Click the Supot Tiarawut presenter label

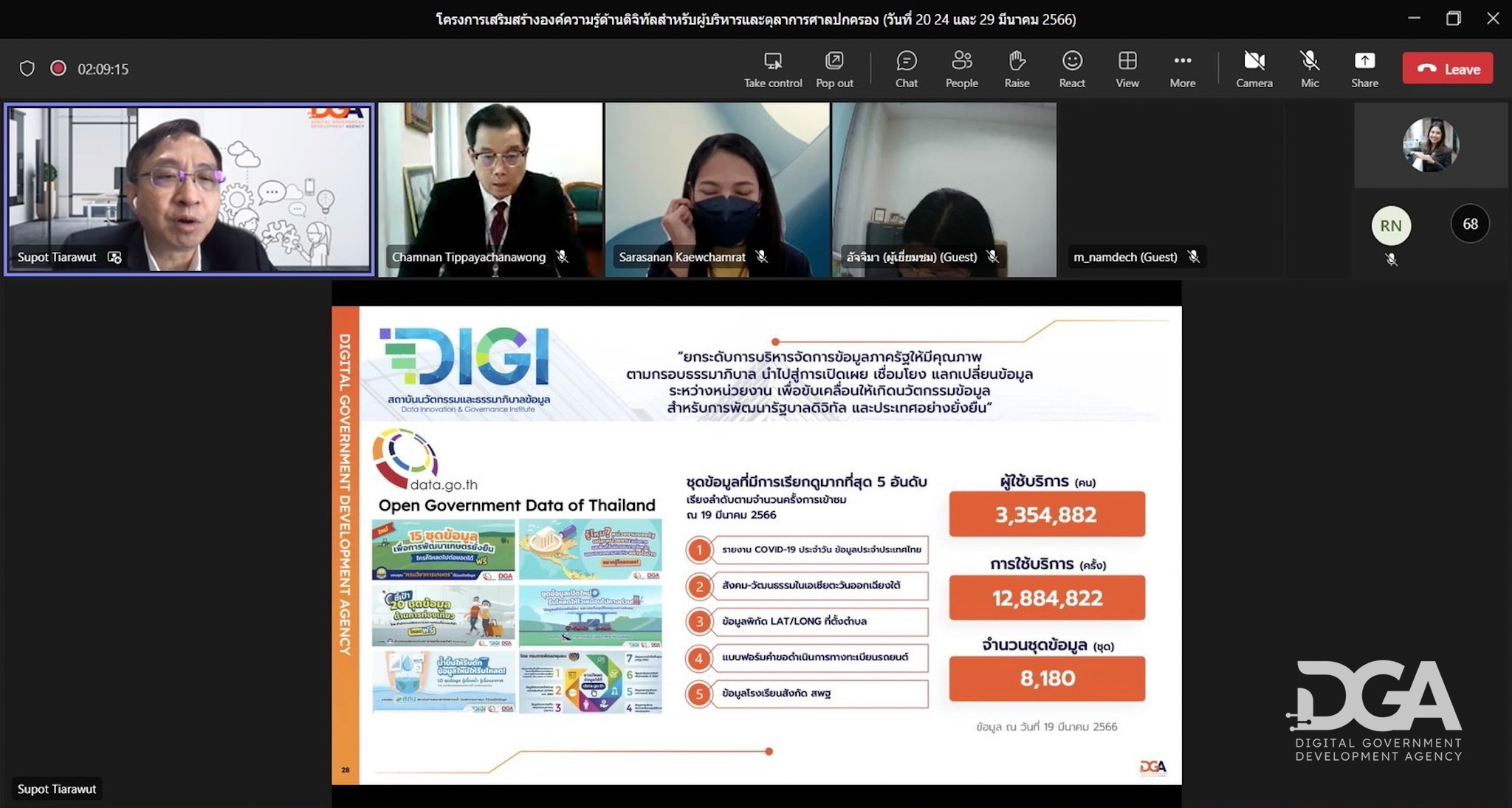[x=57, y=789]
